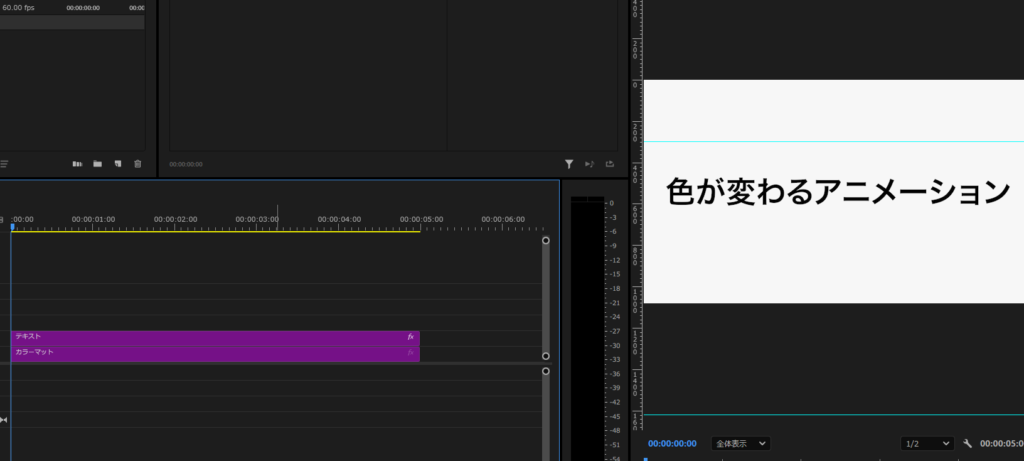Click the blue 00:00:00:00 playhead timecode
Image resolution: width=1024 pixels, height=461 pixels.
pos(672,443)
